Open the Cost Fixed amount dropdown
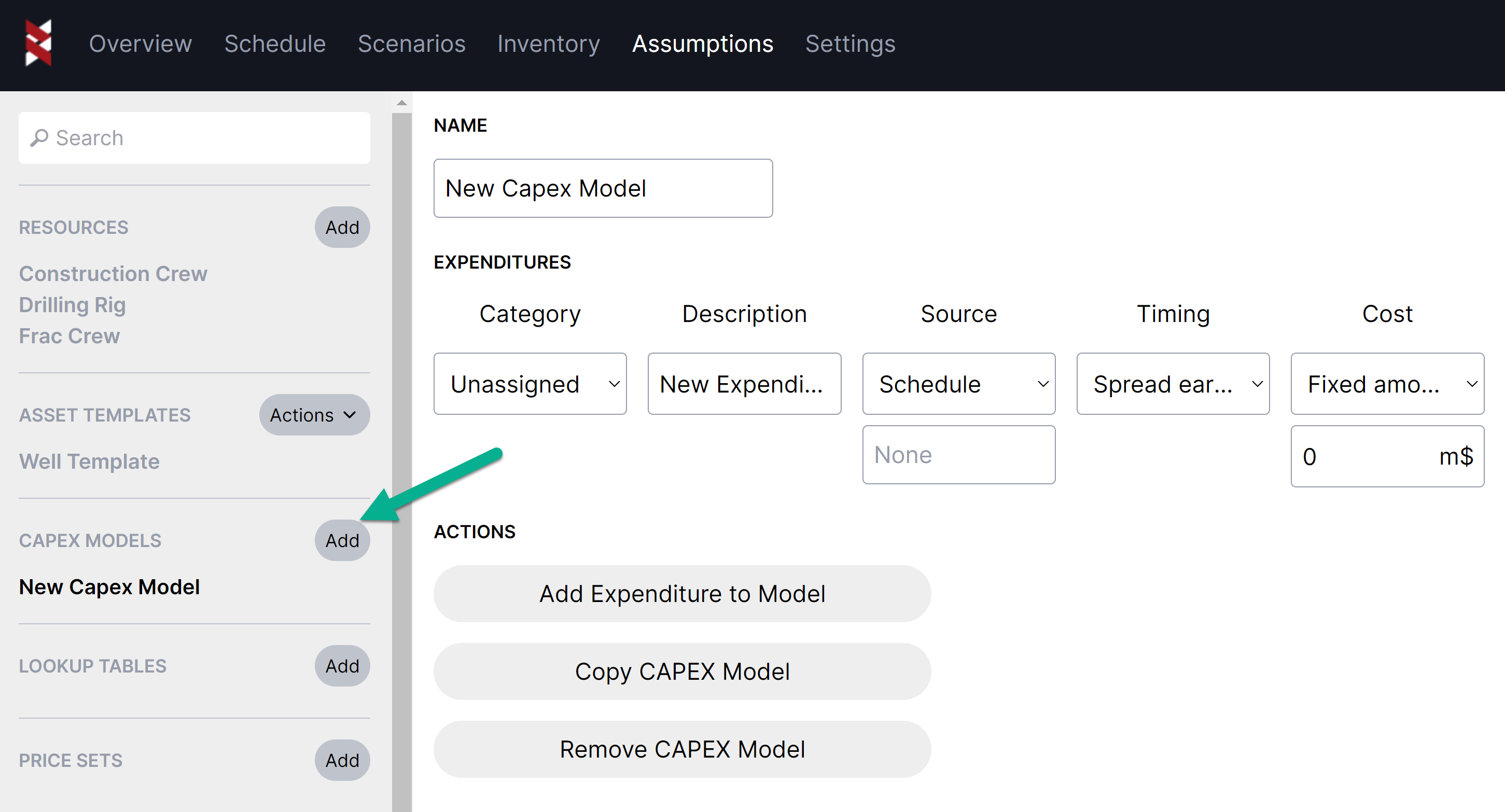1505x812 pixels. click(x=1386, y=384)
